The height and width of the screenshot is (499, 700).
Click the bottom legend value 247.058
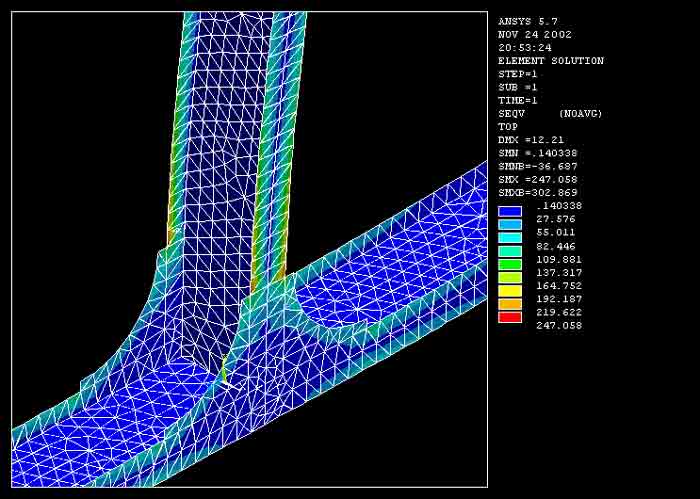[559, 325]
